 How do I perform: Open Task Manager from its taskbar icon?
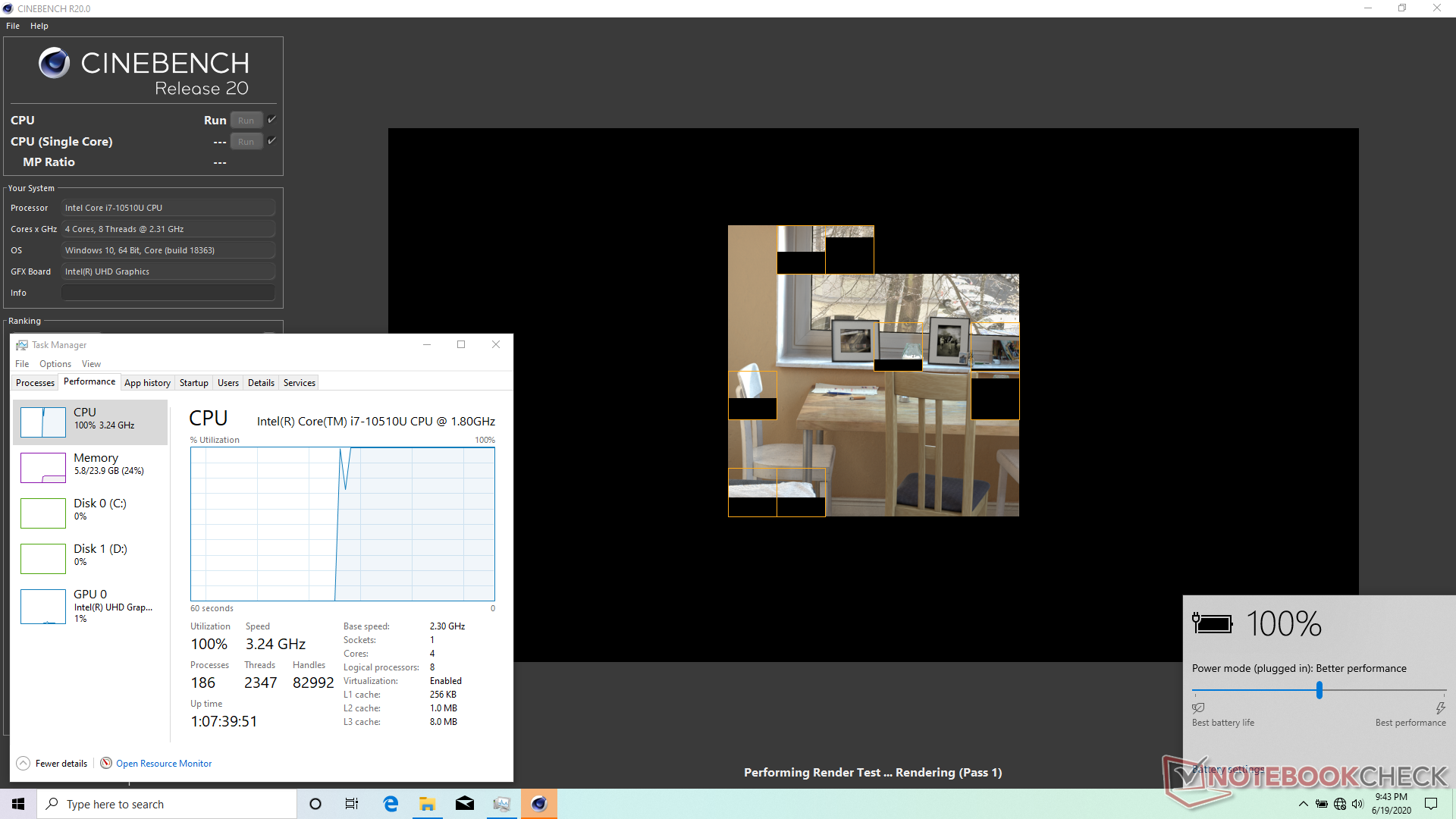pyautogui.click(x=501, y=804)
